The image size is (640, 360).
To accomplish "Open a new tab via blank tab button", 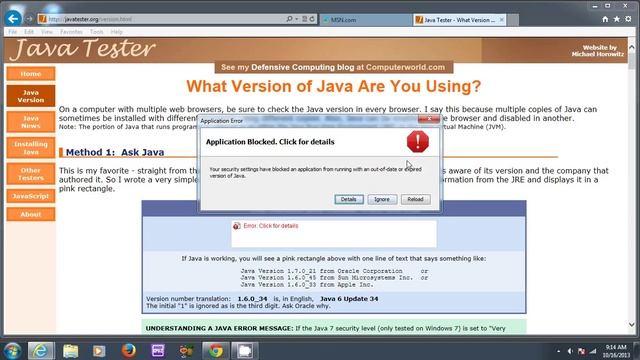I will pos(513,20).
